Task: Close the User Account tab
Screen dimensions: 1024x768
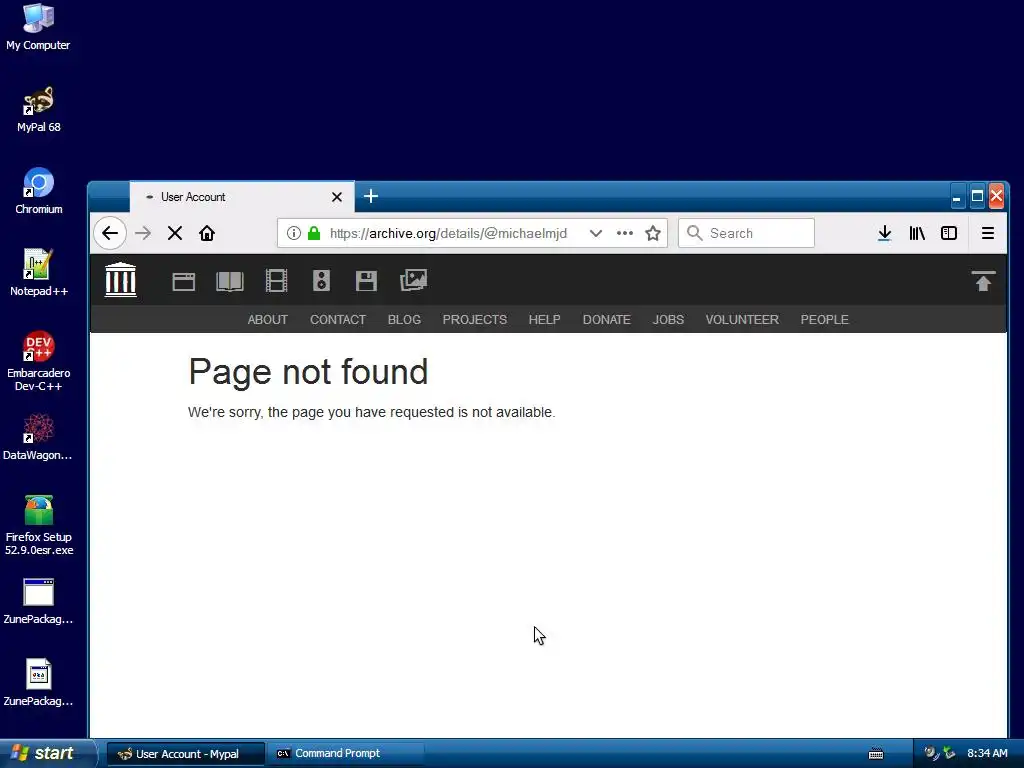Action: (337, 197)
